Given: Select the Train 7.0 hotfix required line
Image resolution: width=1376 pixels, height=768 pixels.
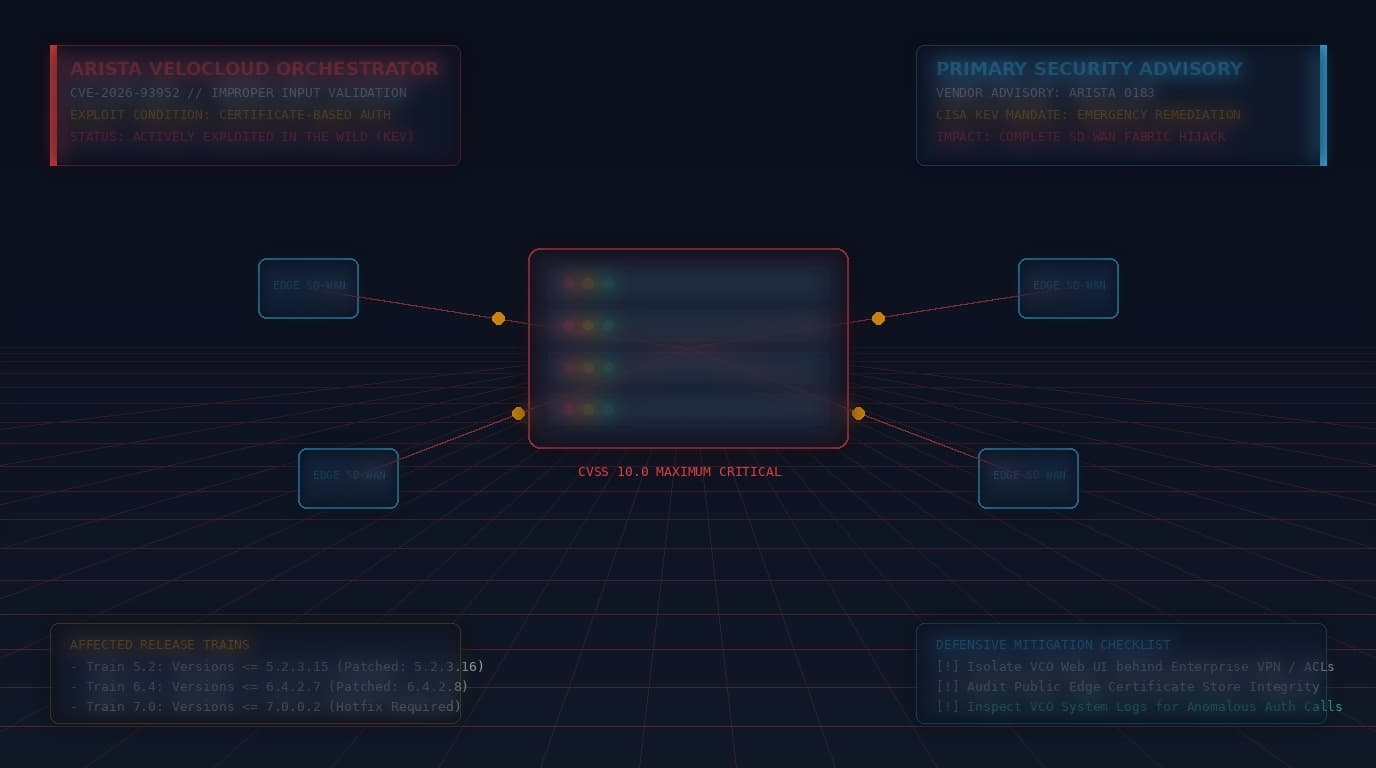Looking at the screenshot, I should click(x=265, y=707).
